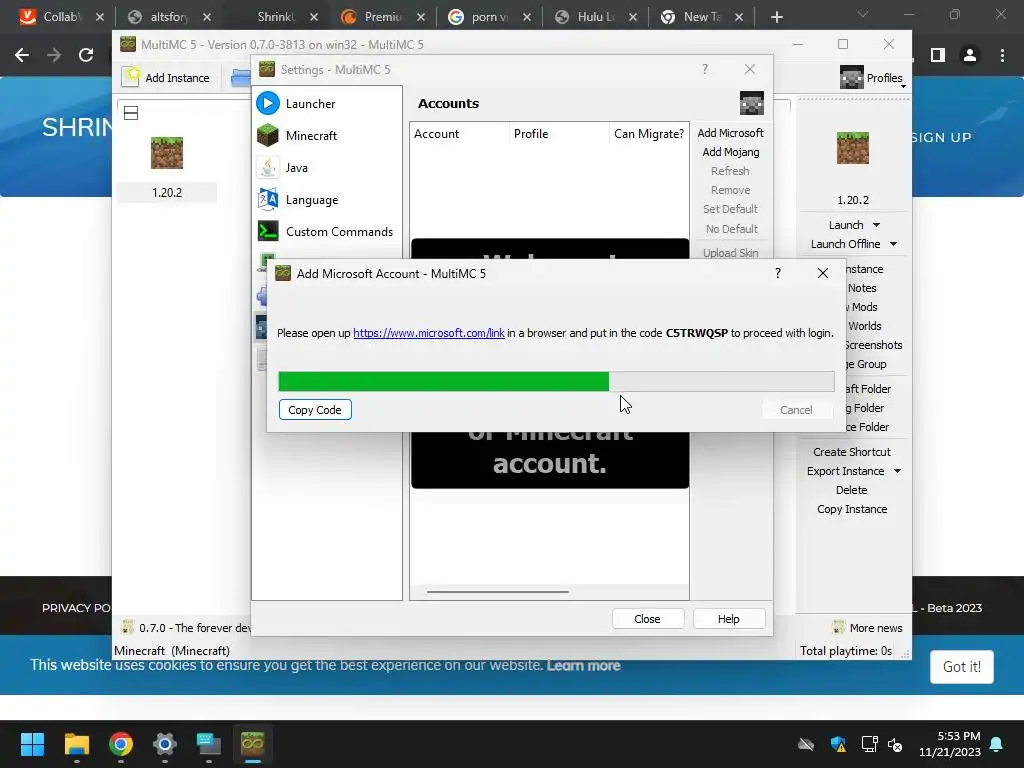Click the Refresh account button
The width and height of the screenshot is (1024, 768).
[x=730, y=170]
